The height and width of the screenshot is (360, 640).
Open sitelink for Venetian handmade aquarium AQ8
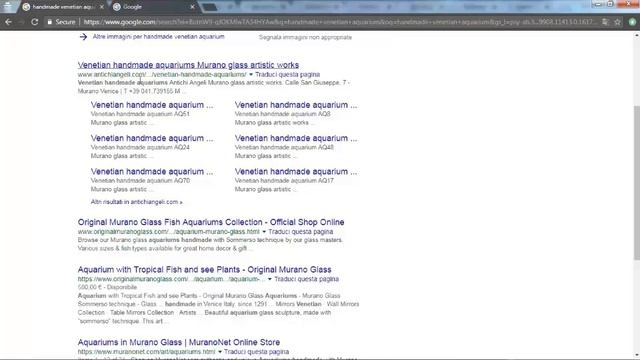point(296,105)
